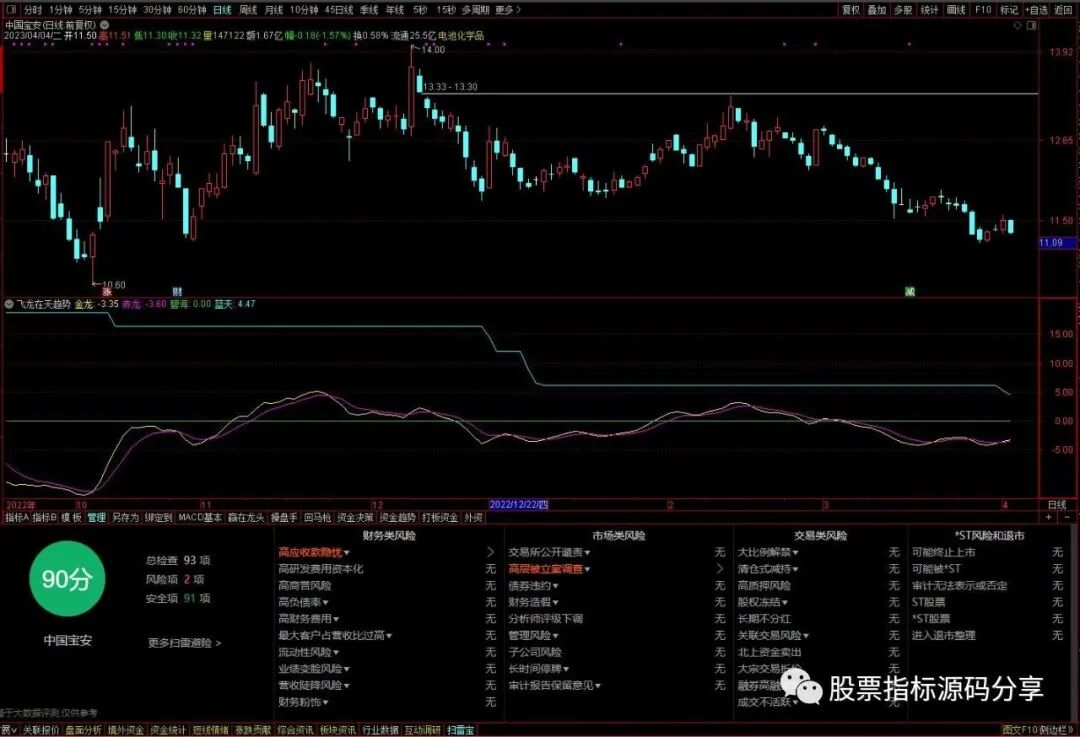Add stock via +自选
1080x737 pixels.
pos(1037,10)
